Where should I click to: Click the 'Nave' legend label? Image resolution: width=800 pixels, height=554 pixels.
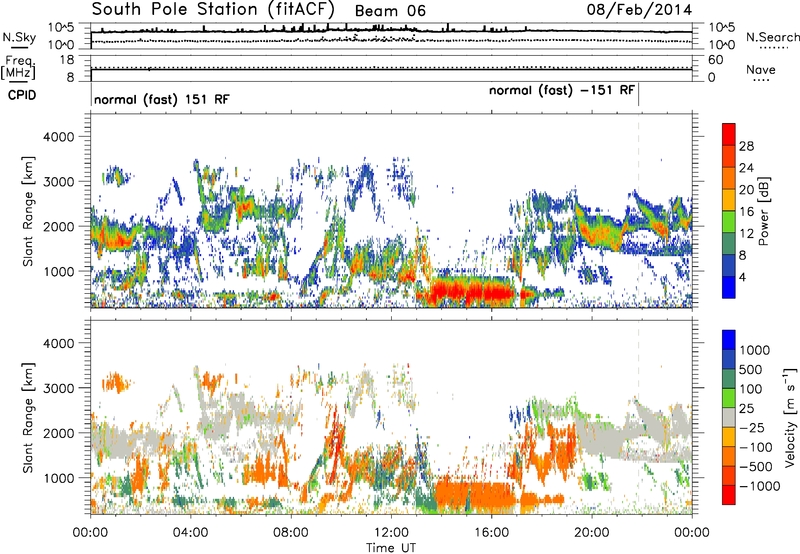[761, 69]
